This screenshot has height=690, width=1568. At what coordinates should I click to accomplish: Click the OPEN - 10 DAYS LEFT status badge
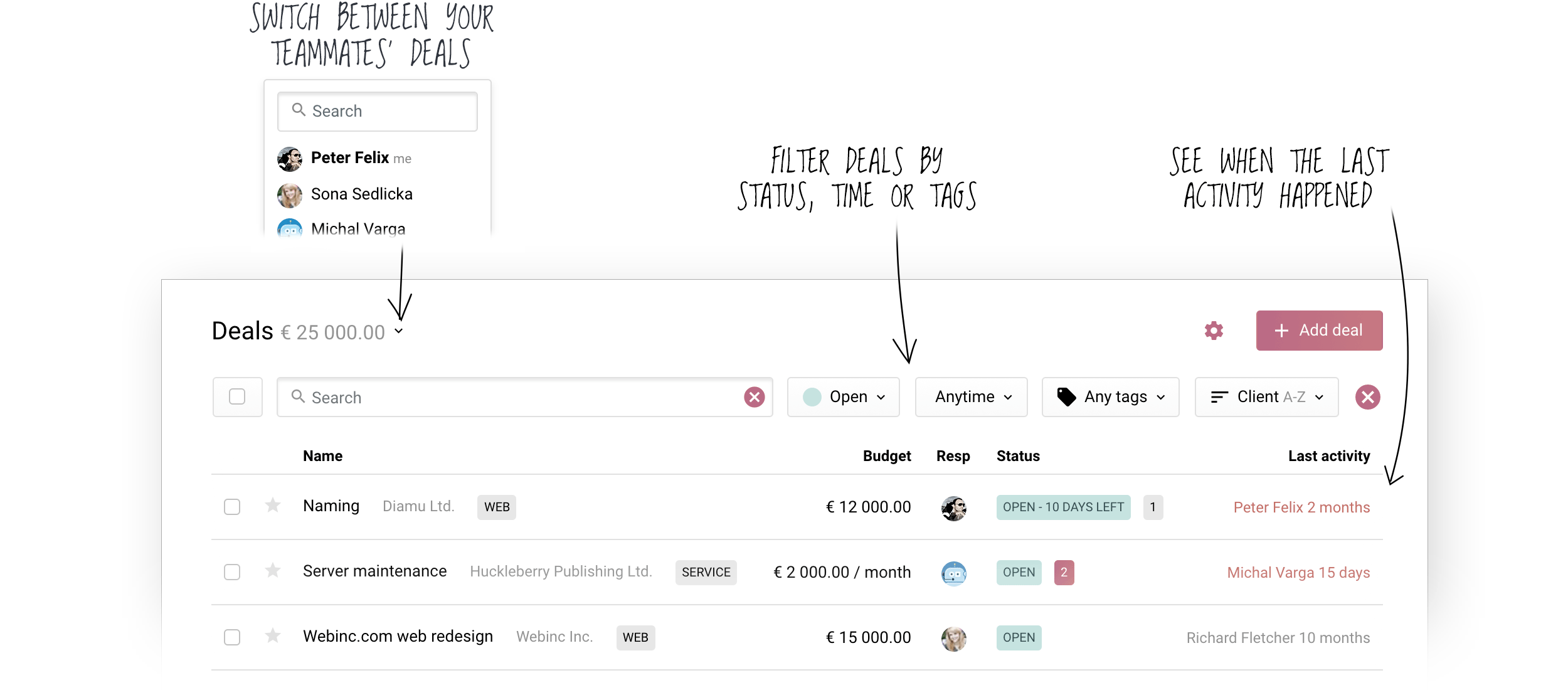1064,507
